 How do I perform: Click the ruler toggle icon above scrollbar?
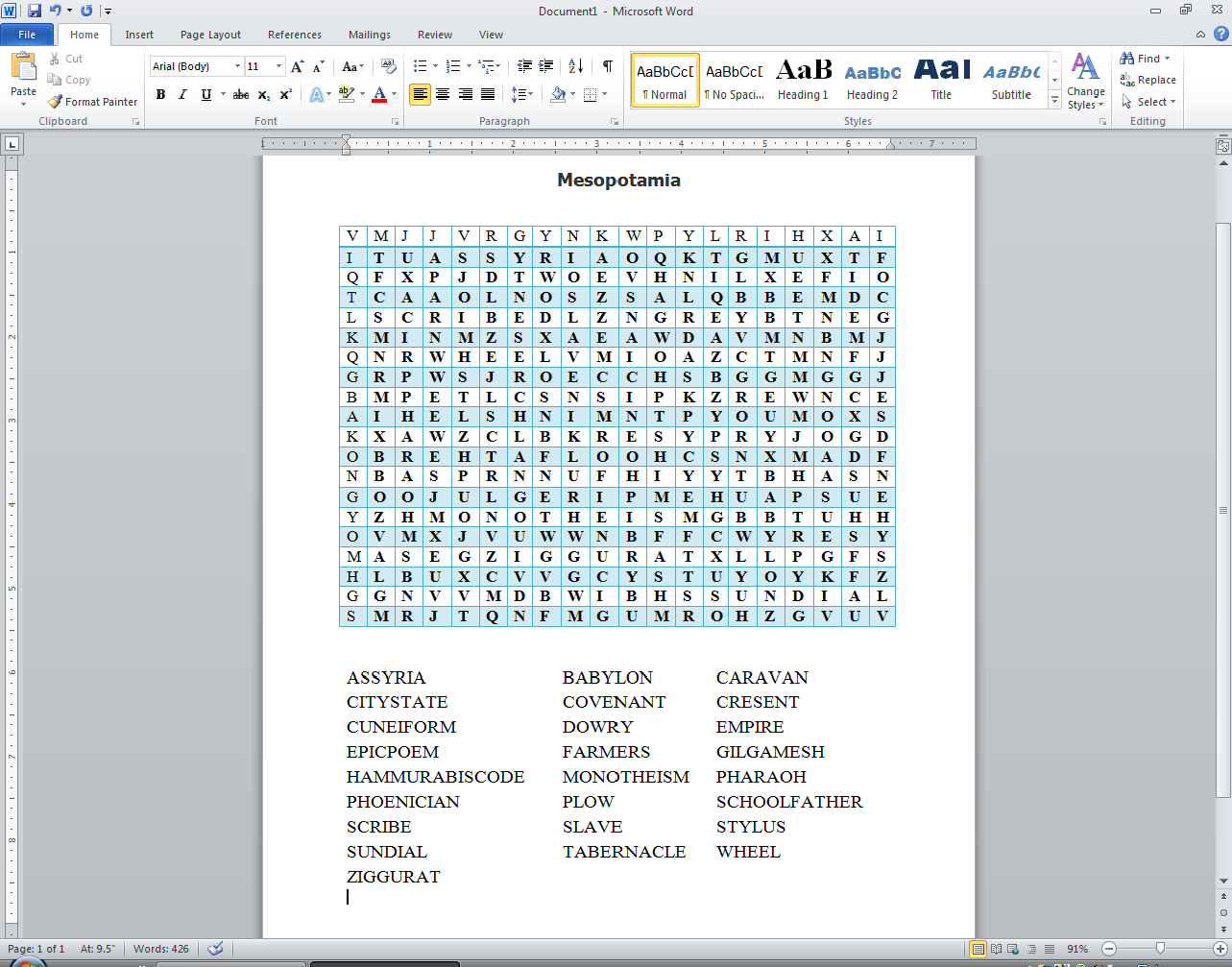[x=1223, y=146]
